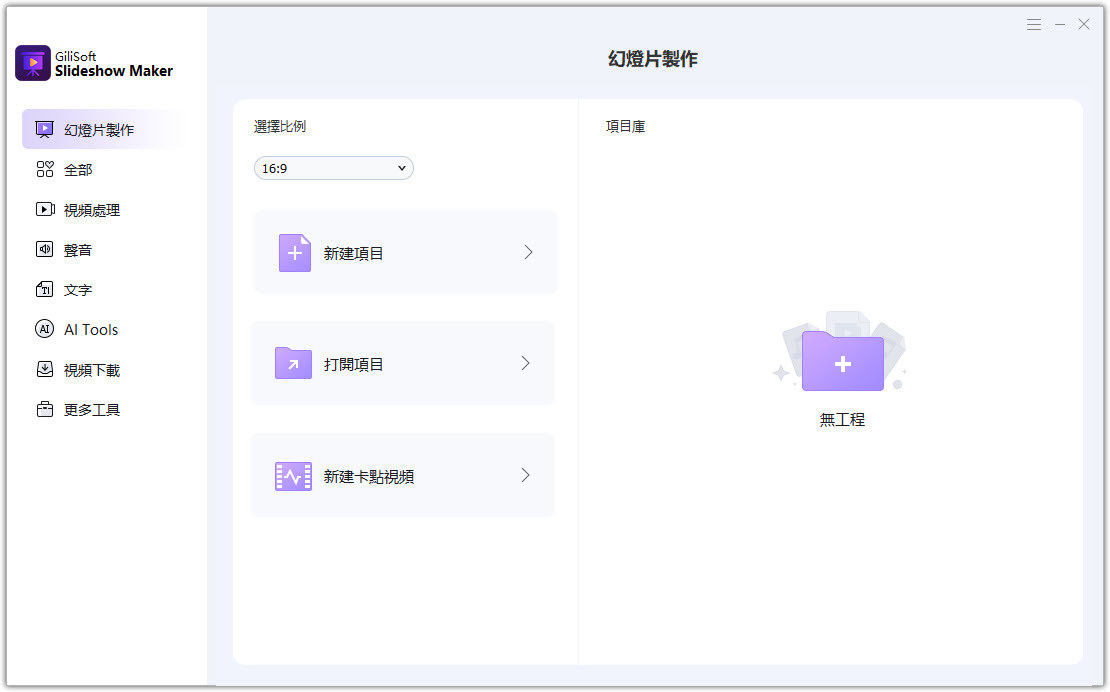This screenshot has width=1110, height=692.
Task: Select the 文字 text icon in the sidebar
Action: click(x=44, y=290)
